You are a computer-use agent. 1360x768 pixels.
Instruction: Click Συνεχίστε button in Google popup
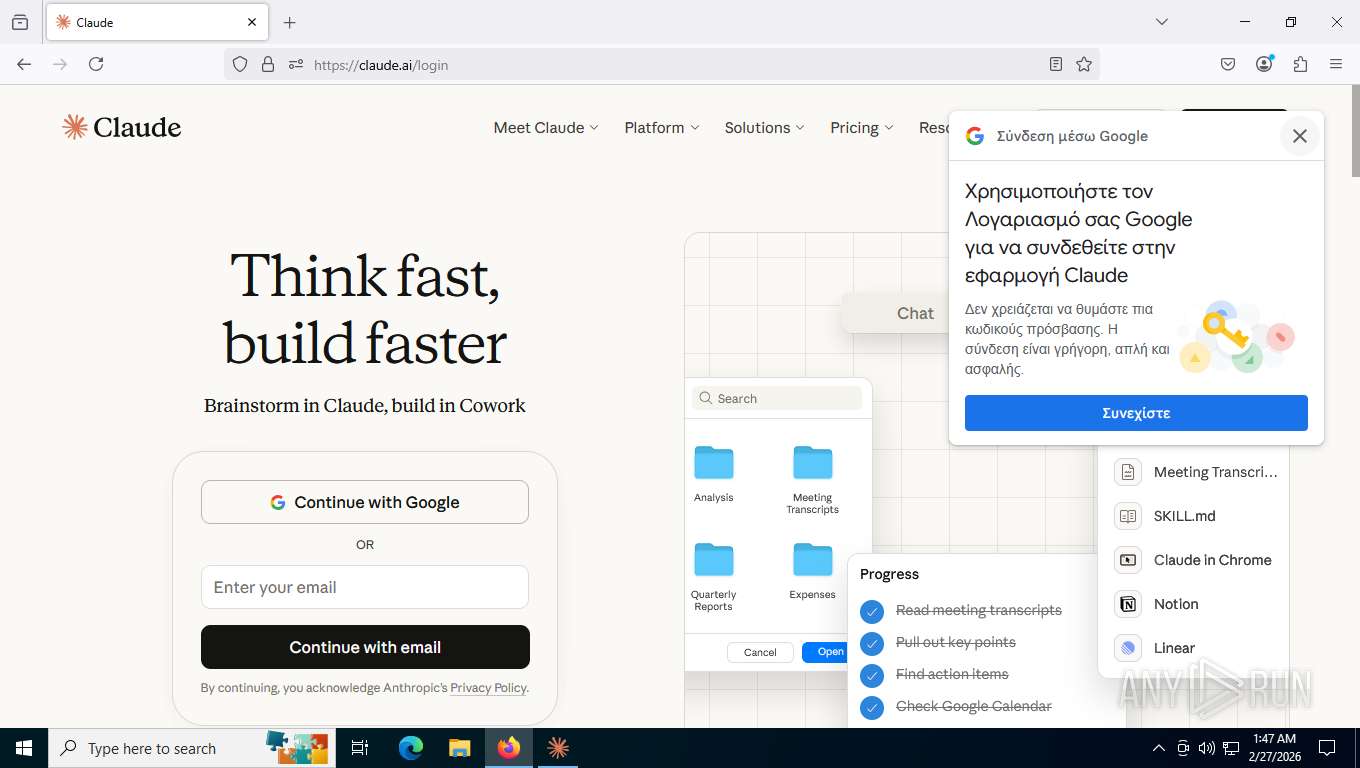coord(1136,413)
